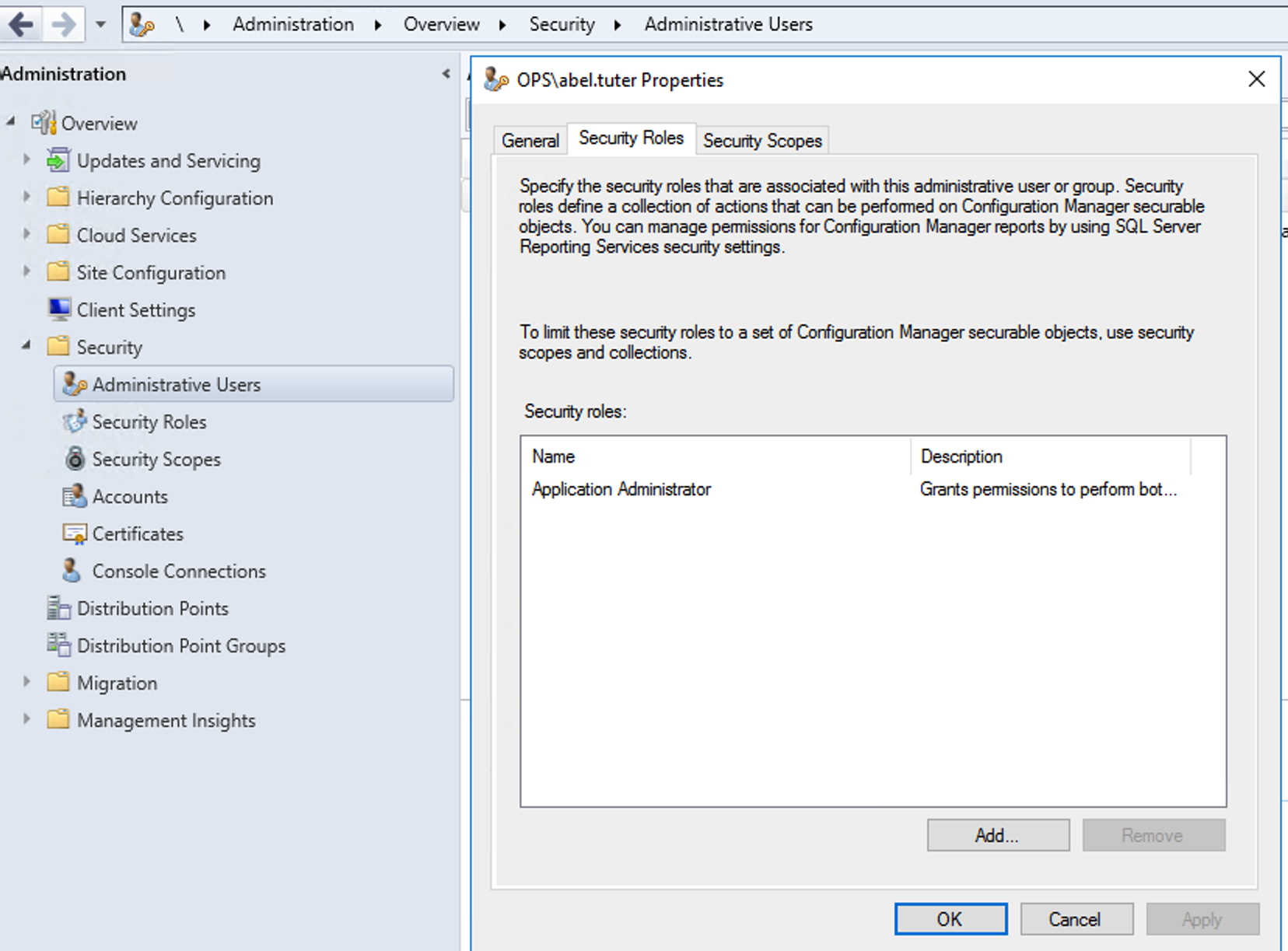Collapse the Administration navigation pane

(446, 74)
